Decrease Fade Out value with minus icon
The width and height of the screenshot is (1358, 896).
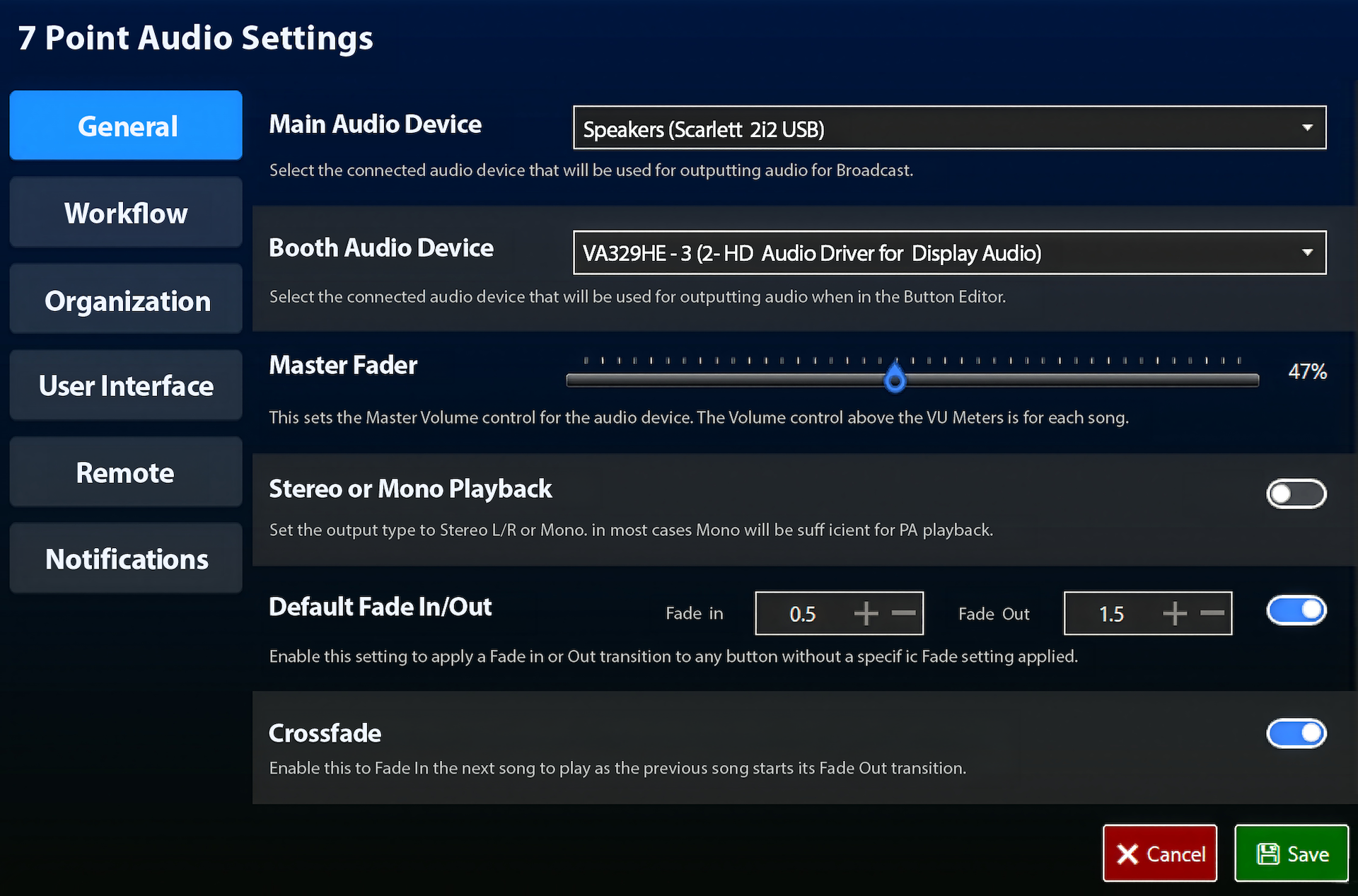pos(1212,613)
